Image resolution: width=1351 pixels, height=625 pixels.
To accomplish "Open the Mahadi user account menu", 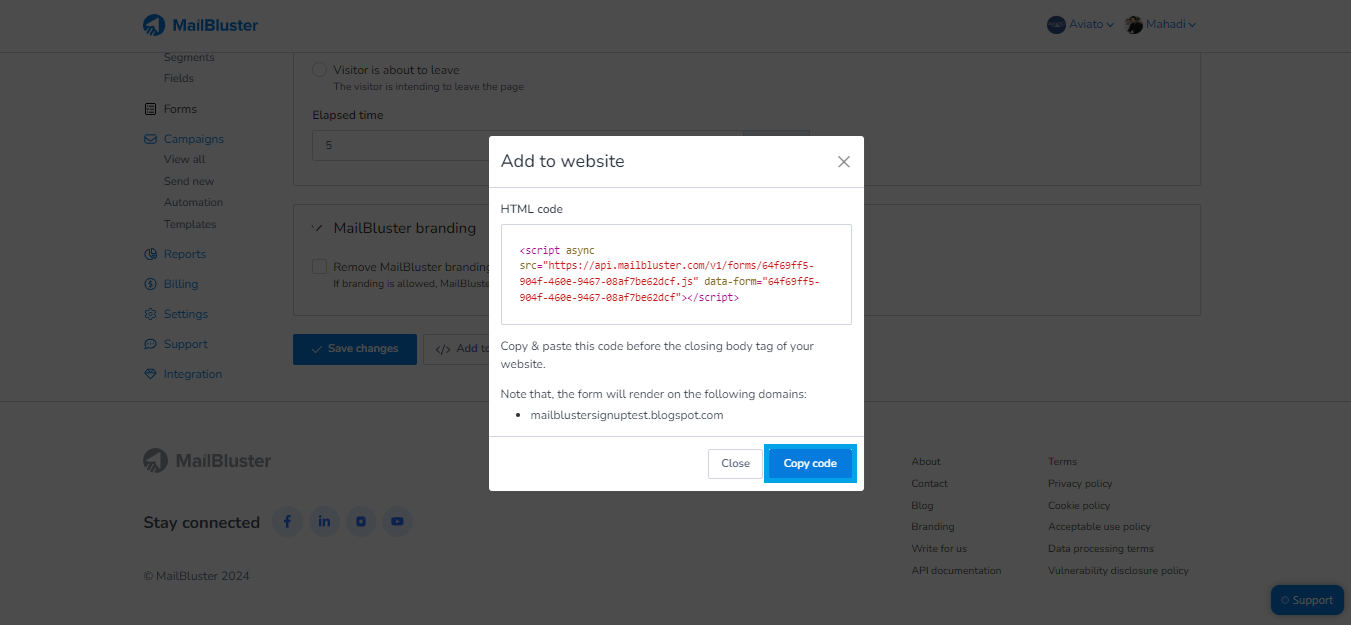I will coord(1160,25).
